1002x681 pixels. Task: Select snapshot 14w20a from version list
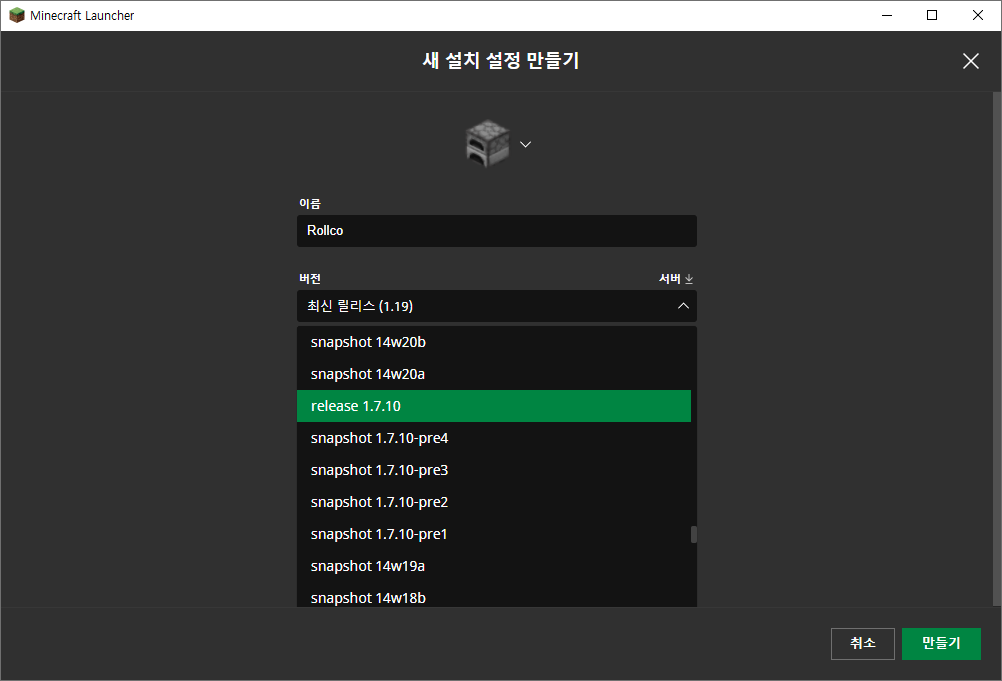point(493,374)
